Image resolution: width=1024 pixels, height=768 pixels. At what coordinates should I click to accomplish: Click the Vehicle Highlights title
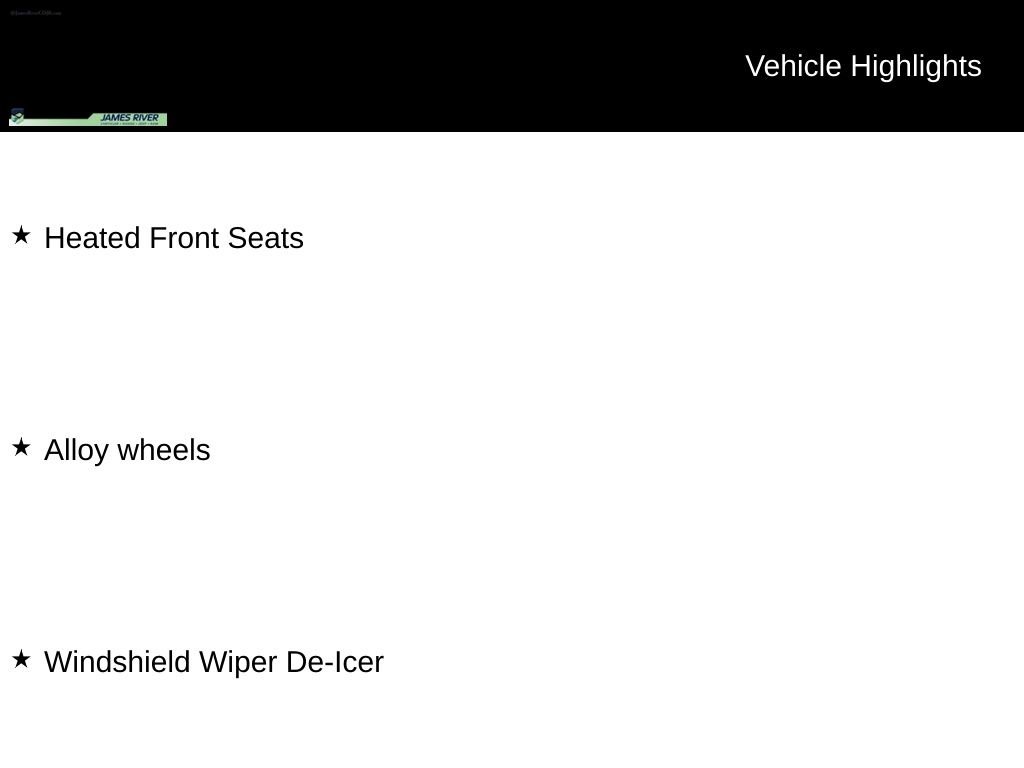point(863,66)
